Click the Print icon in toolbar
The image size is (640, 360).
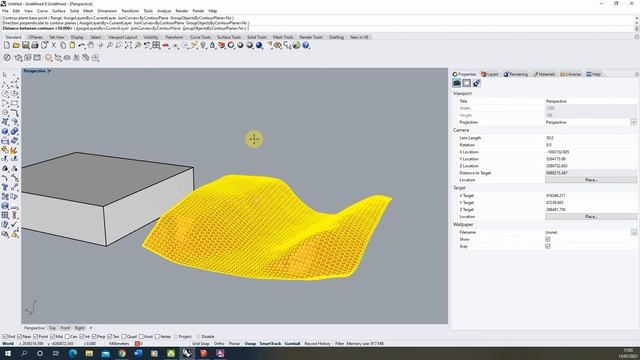coord(35,45)
